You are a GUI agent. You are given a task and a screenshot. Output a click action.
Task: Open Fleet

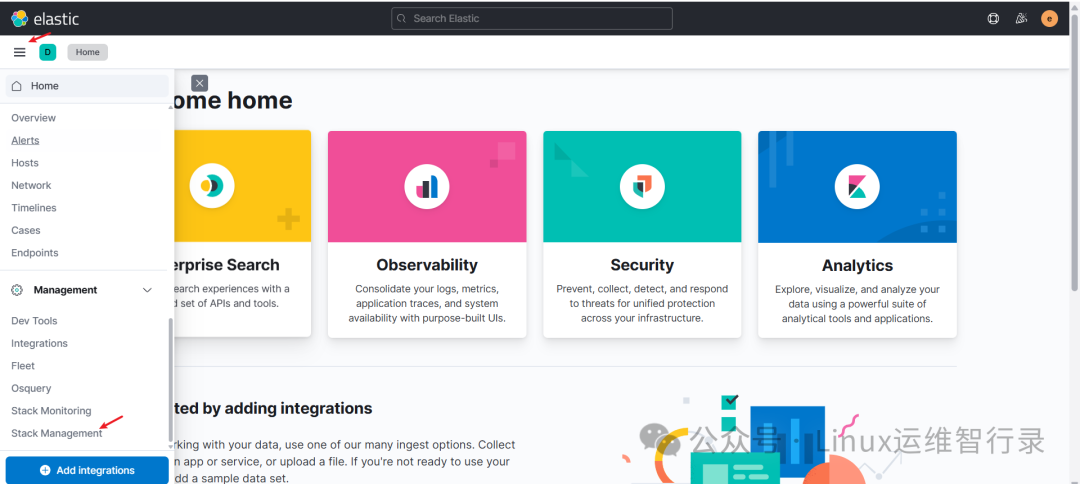(x=23, y=366)
